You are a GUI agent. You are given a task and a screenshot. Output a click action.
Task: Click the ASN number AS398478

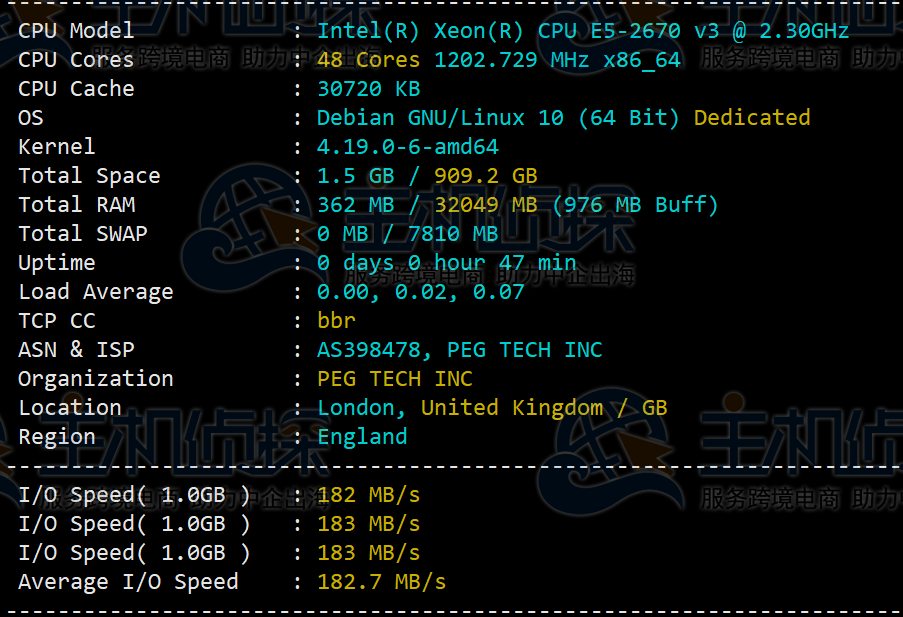[x=374, y=350]
